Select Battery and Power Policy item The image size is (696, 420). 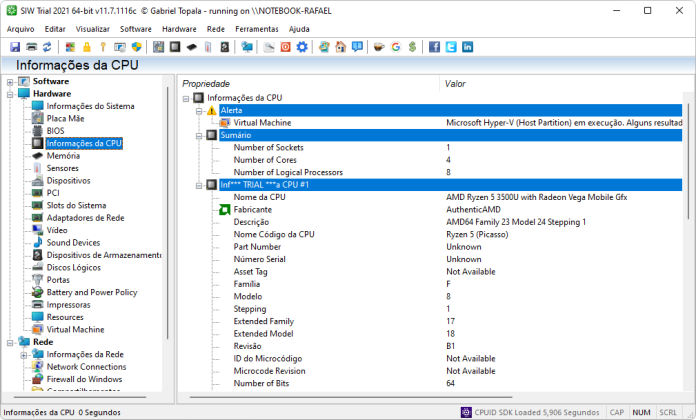click(x=92, y=293)
